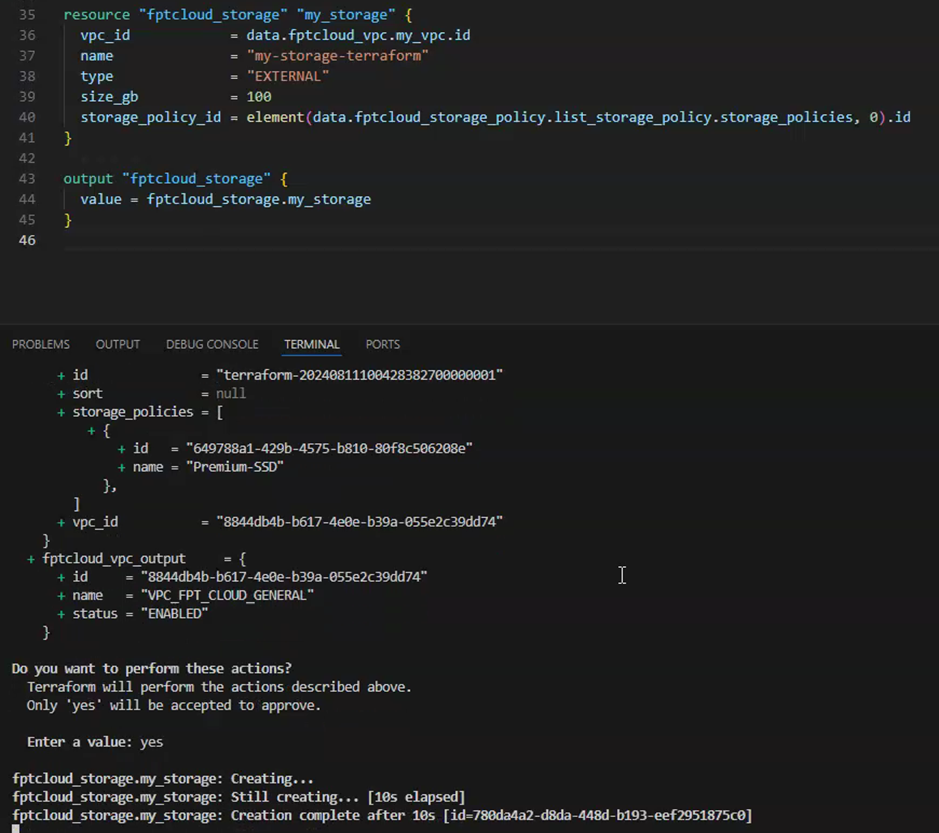This screenshot has height=833, width=939.
Task: Click the "my-storage-terraform" name string
Action: coord(337,56)
